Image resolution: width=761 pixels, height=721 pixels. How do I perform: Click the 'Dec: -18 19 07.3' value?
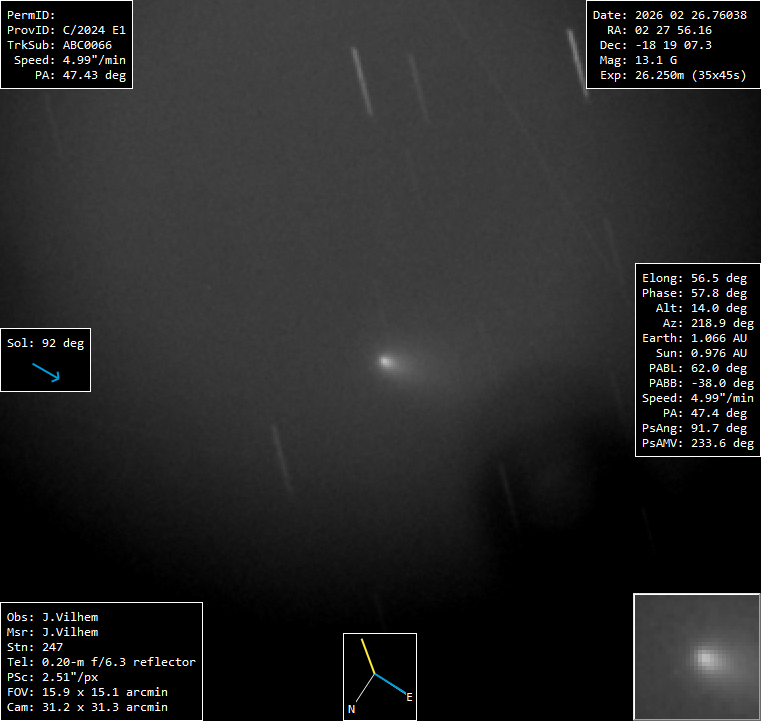click(656, 45)
